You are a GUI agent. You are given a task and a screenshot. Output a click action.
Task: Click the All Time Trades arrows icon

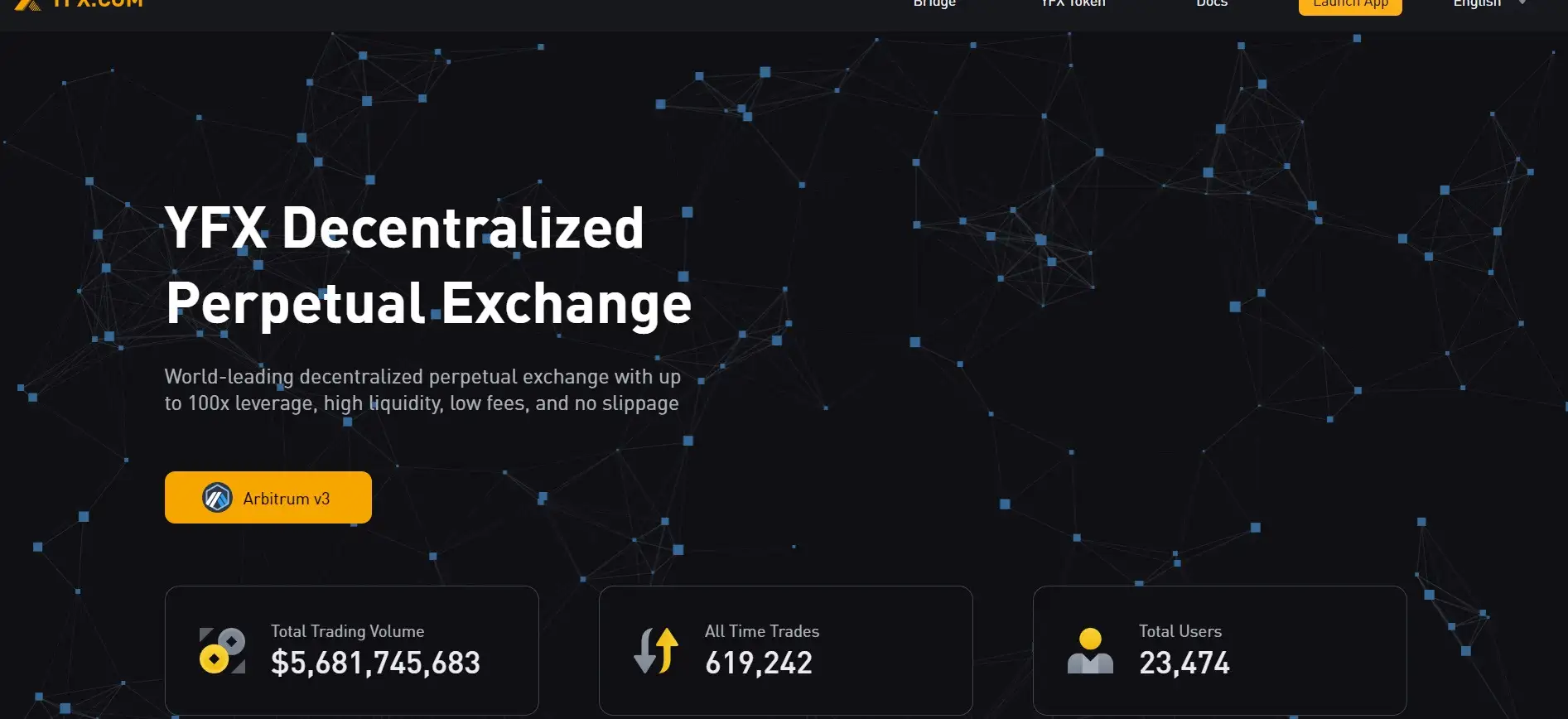[656, 651]
